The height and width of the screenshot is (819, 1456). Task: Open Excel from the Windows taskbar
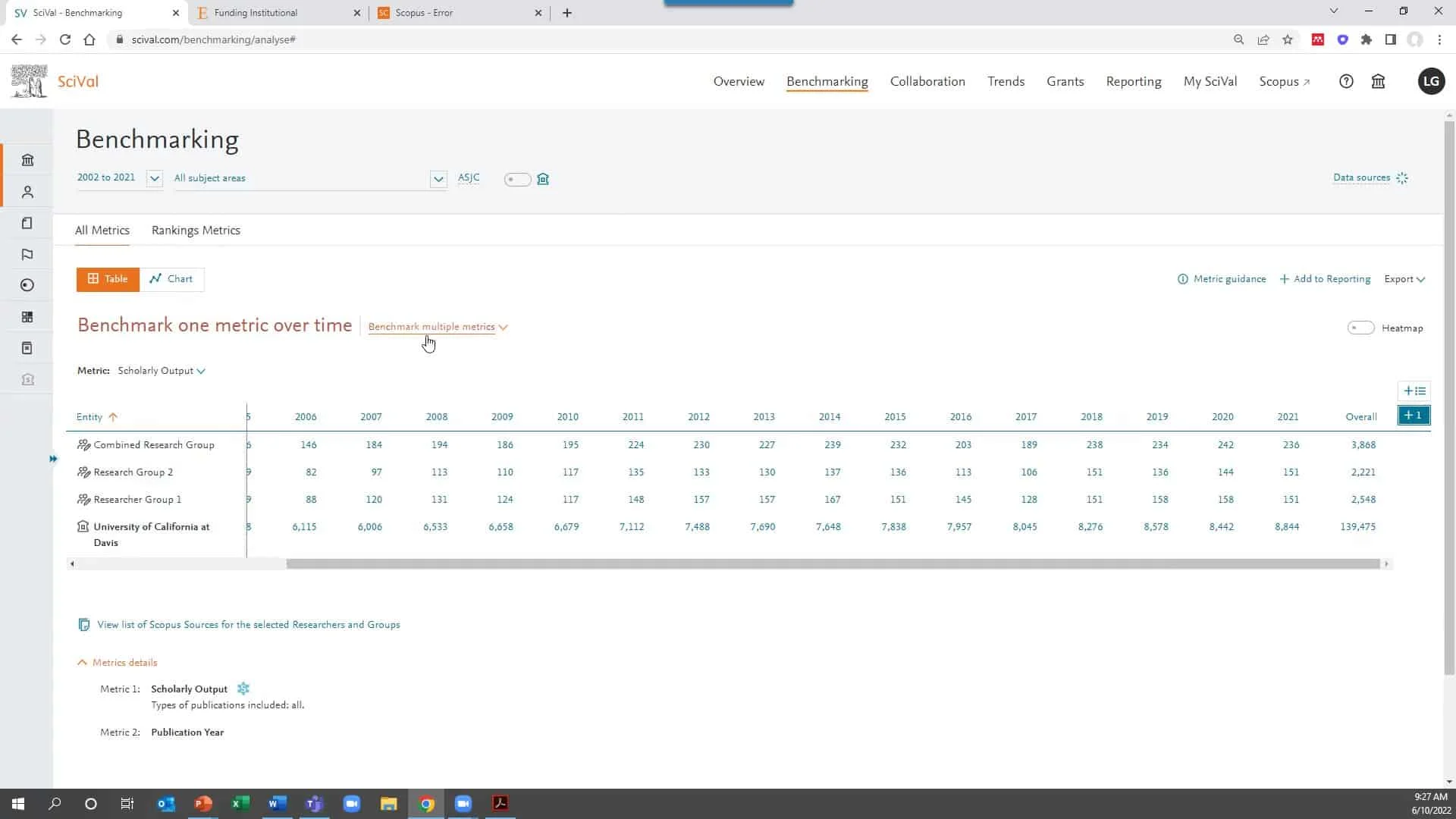(240, 804)
